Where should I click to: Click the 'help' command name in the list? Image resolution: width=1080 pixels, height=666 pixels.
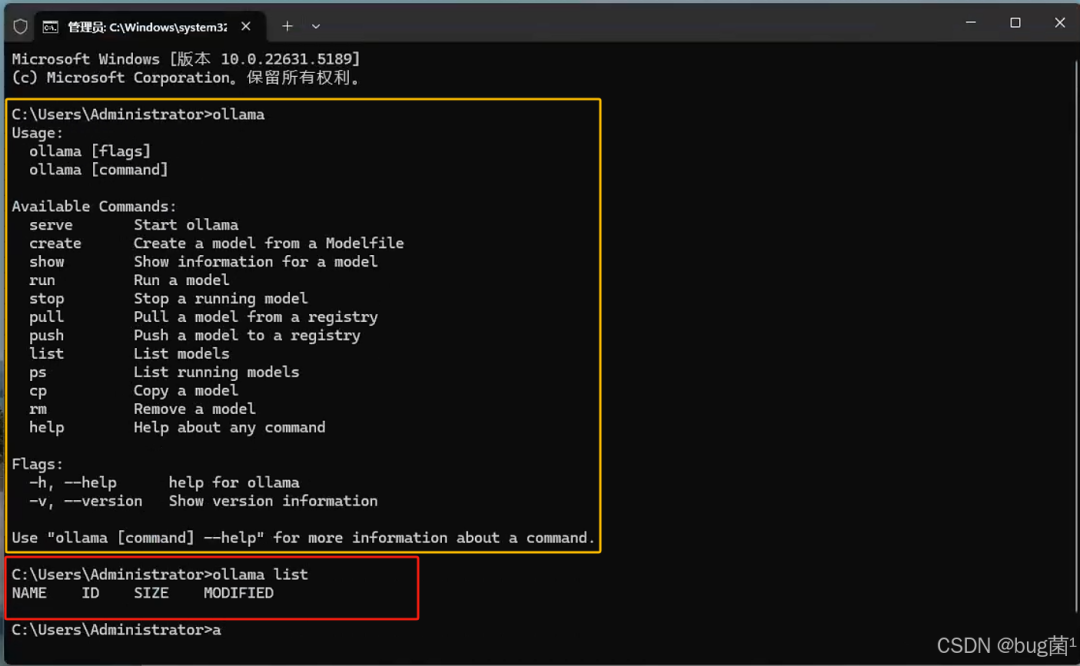46,428
